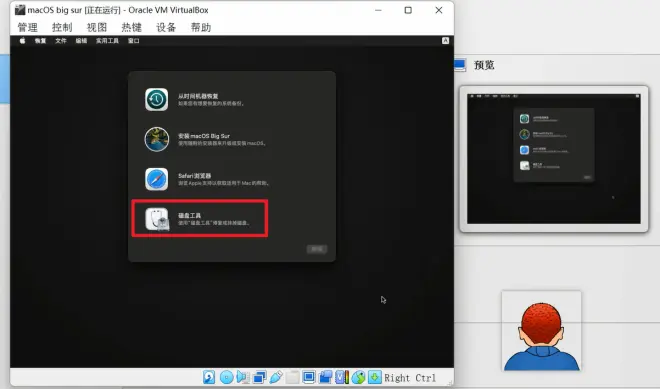Image resolution: width=660 pixels, height=389 pixels.
Task: Click the USB devices status icon
Action: tap(276, 377)
